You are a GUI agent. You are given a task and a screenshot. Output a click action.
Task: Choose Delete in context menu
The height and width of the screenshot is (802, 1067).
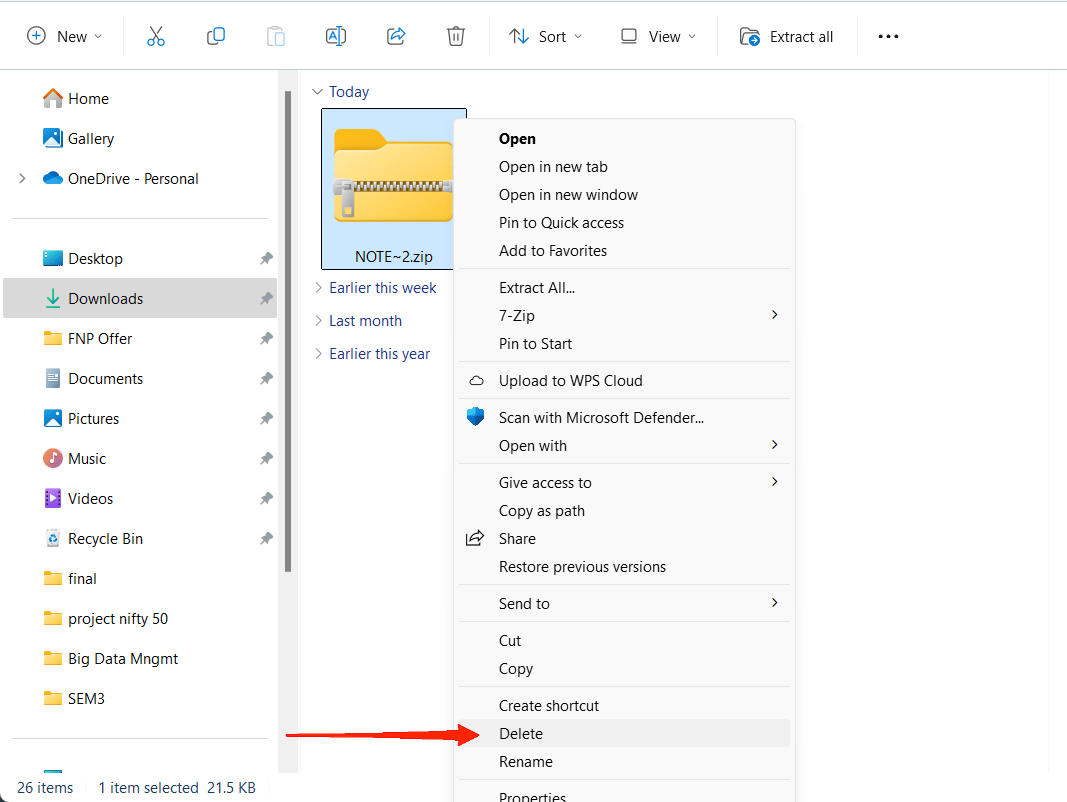click(624, 733)
